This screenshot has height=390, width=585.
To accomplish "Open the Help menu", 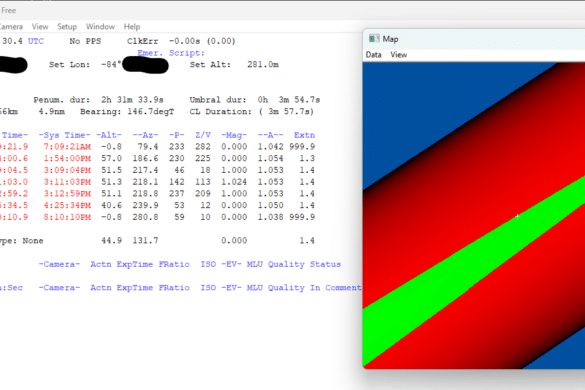I will pos(132,26).
